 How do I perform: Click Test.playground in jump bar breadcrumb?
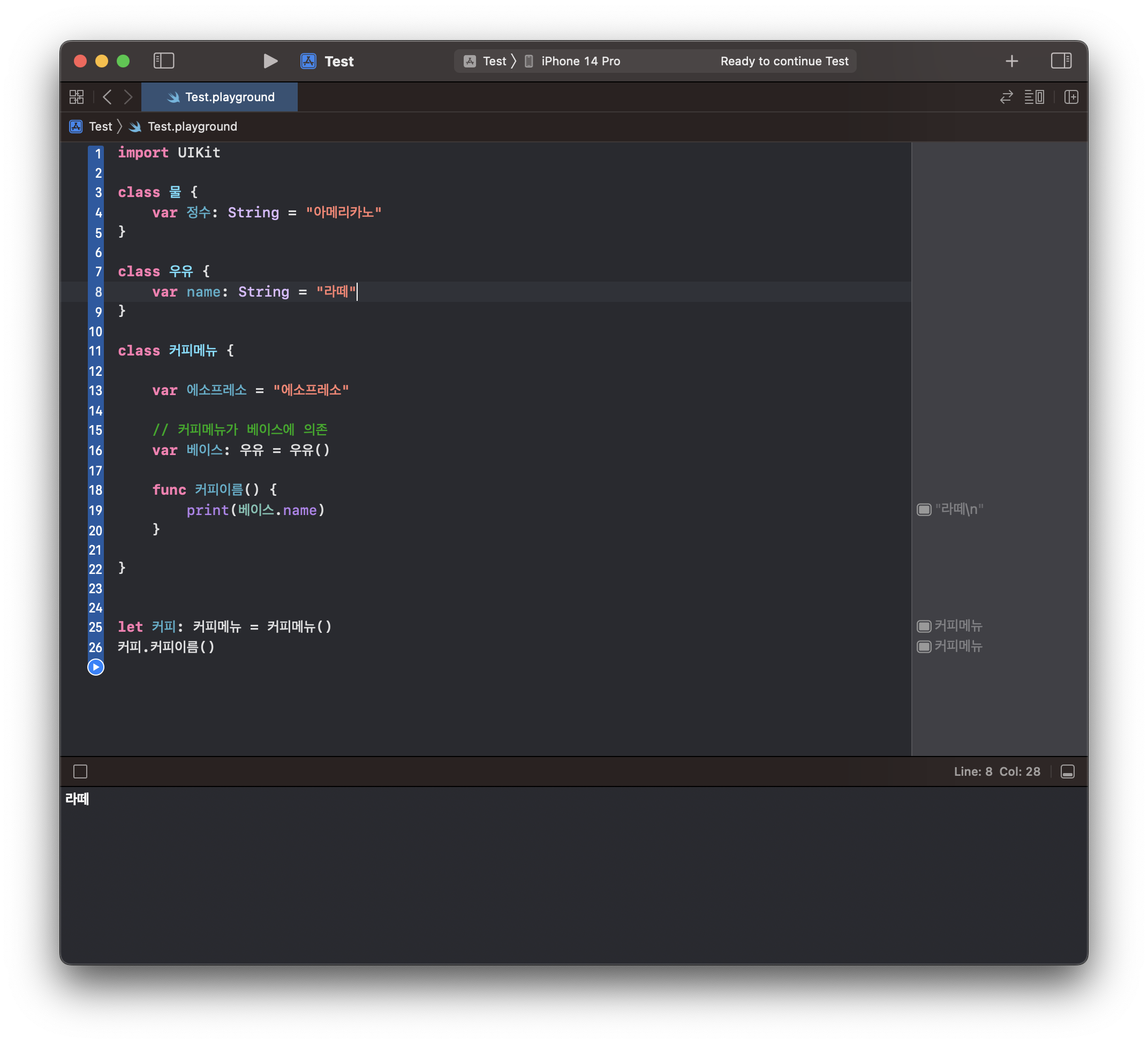192,126
